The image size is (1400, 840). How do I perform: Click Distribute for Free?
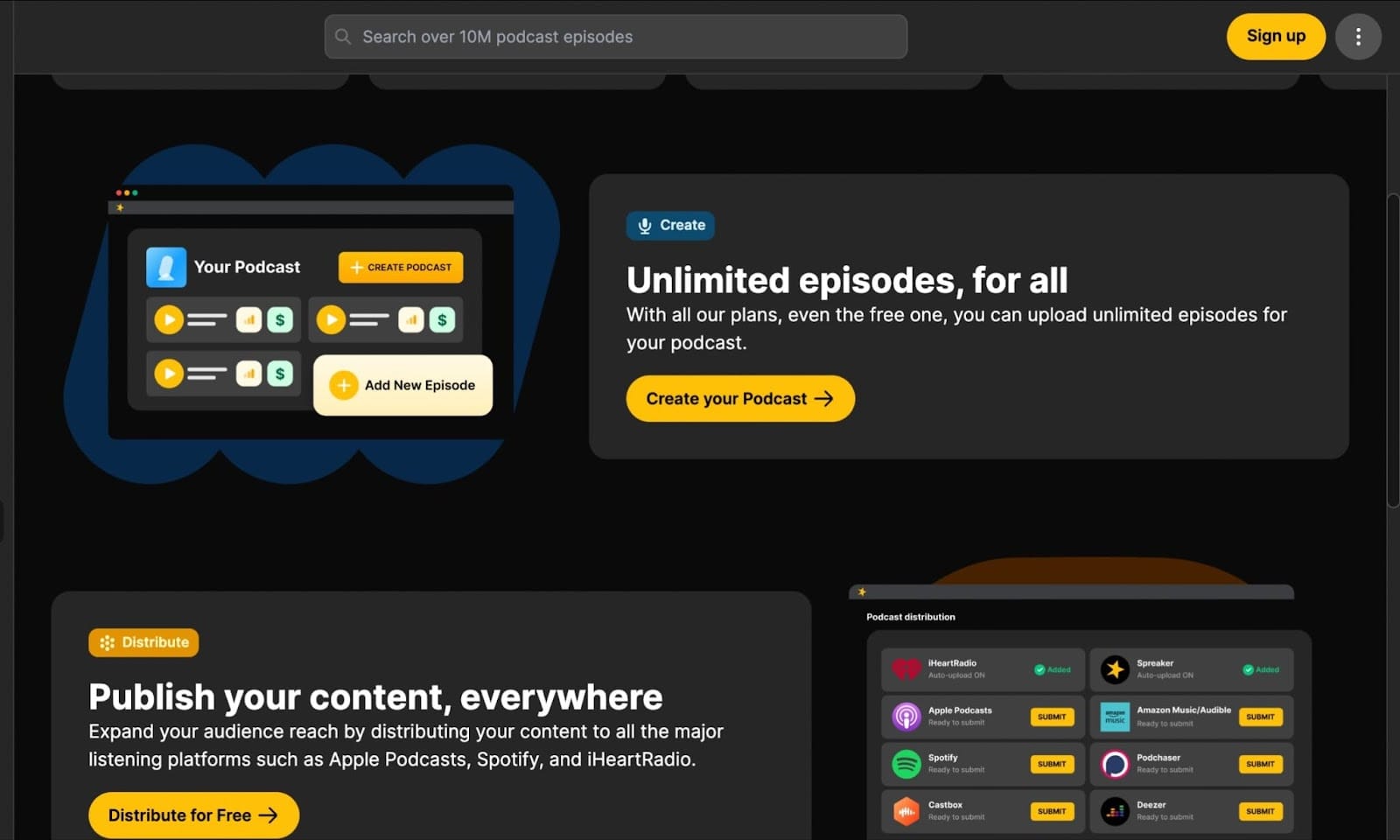tap(192, 815)
